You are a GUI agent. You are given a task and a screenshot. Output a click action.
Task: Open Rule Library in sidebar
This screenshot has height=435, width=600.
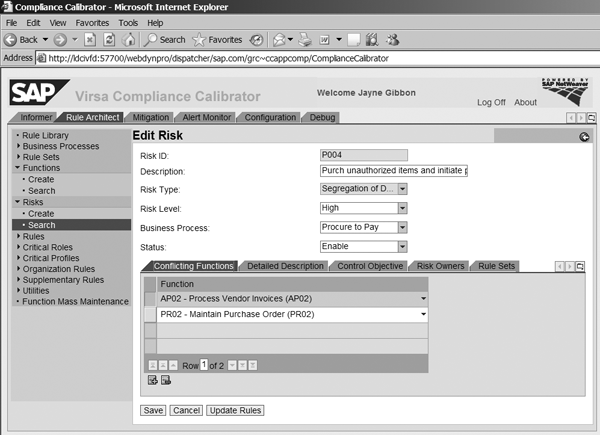[45, 135]
